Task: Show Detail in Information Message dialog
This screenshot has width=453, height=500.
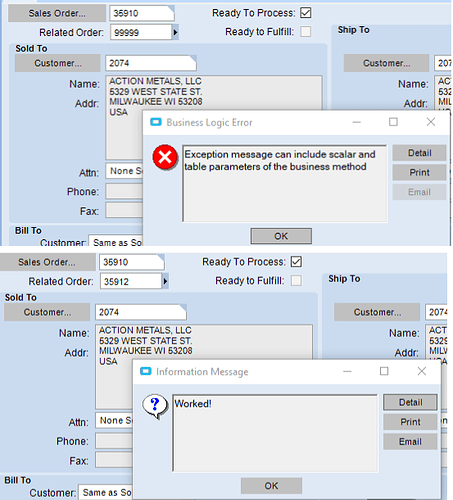Action: tap(410, 402)
